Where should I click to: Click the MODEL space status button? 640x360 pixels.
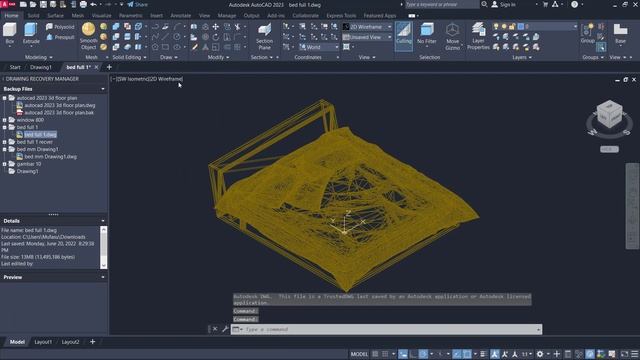(x=359, y=354)
